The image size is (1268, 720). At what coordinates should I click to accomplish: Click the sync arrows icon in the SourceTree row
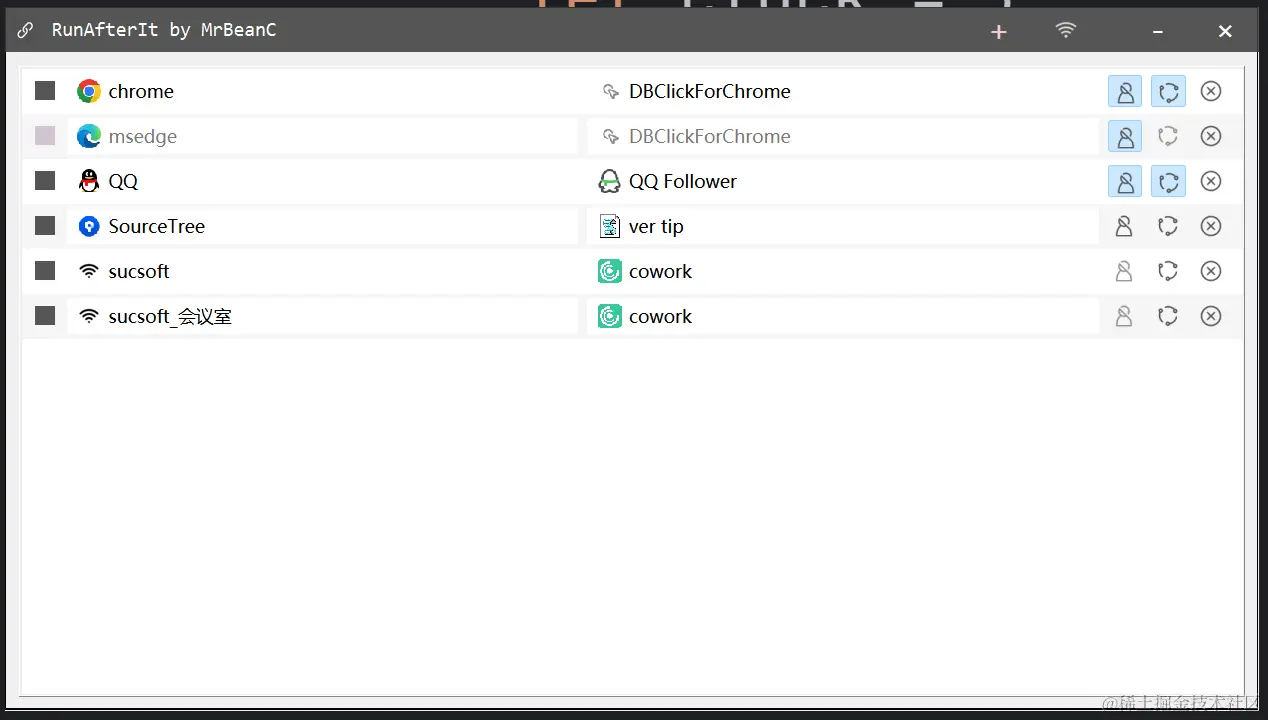click(1168, 226)
